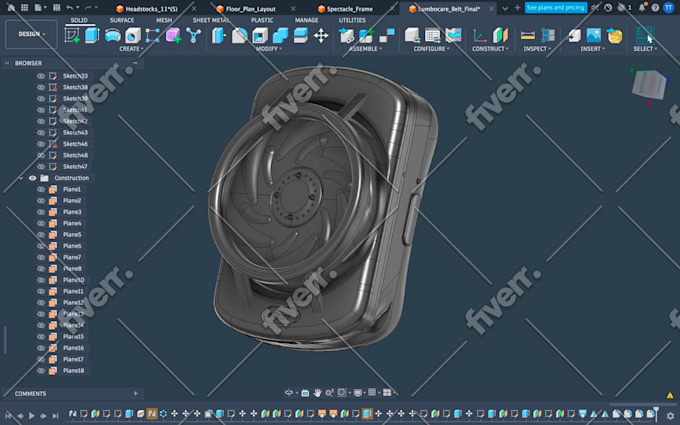Viewport: 680px width, 425px height.
Task: Open the Orbit navigation tool
Action: tap(289, 392)
